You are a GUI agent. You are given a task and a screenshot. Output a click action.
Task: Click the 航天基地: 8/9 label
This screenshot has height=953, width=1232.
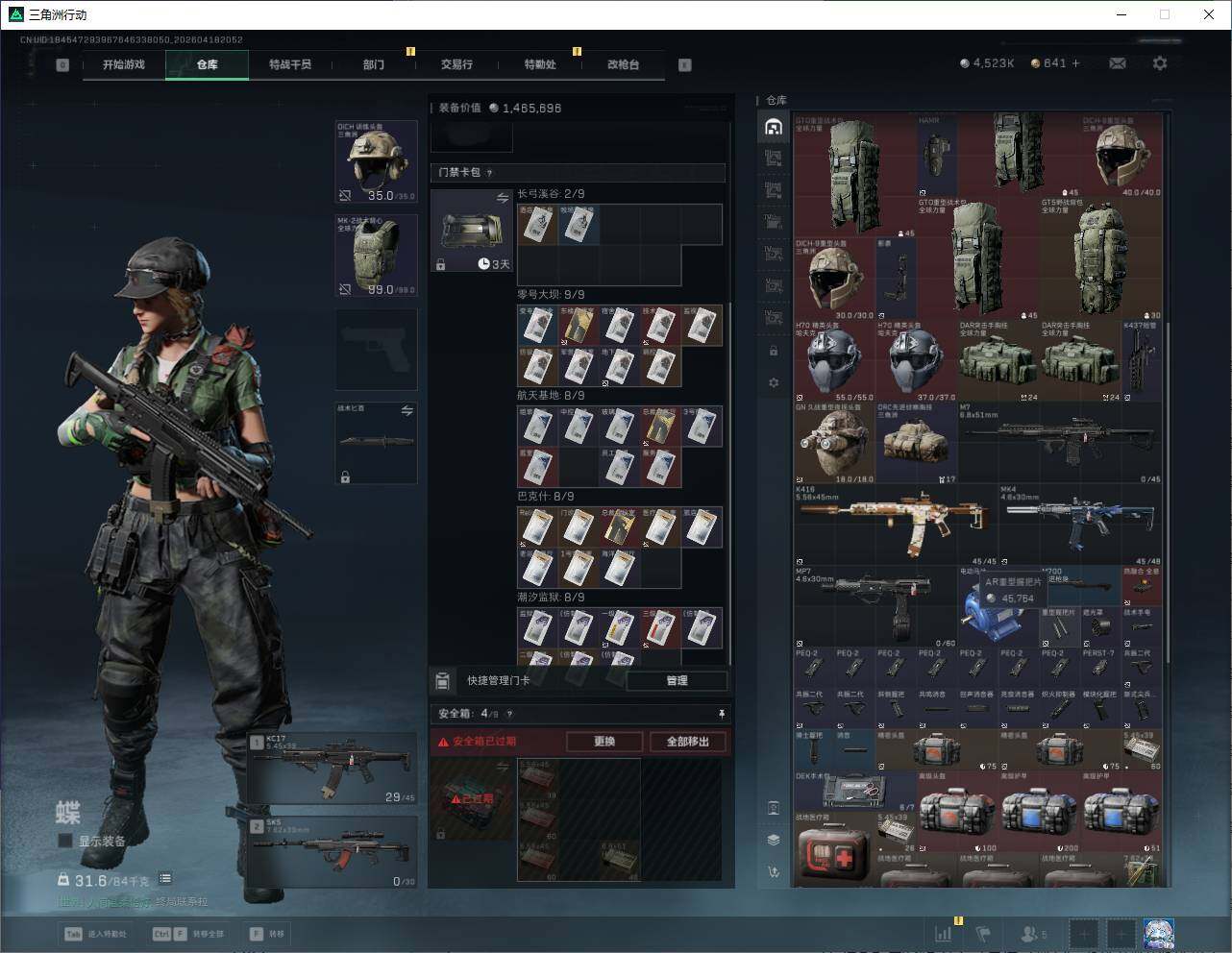[x=551, y=396]
